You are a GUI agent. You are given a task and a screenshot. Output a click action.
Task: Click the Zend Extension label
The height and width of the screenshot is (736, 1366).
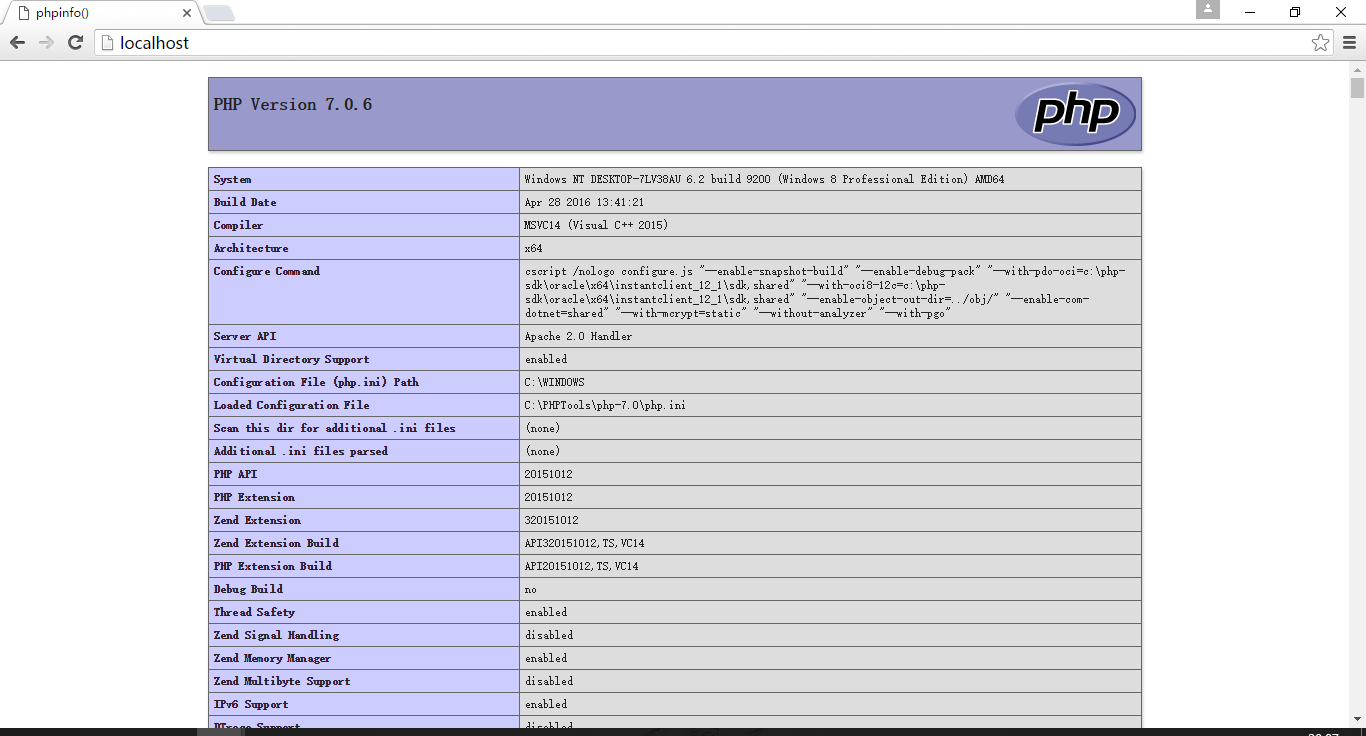pyautogui.click(x=257, y=520)
